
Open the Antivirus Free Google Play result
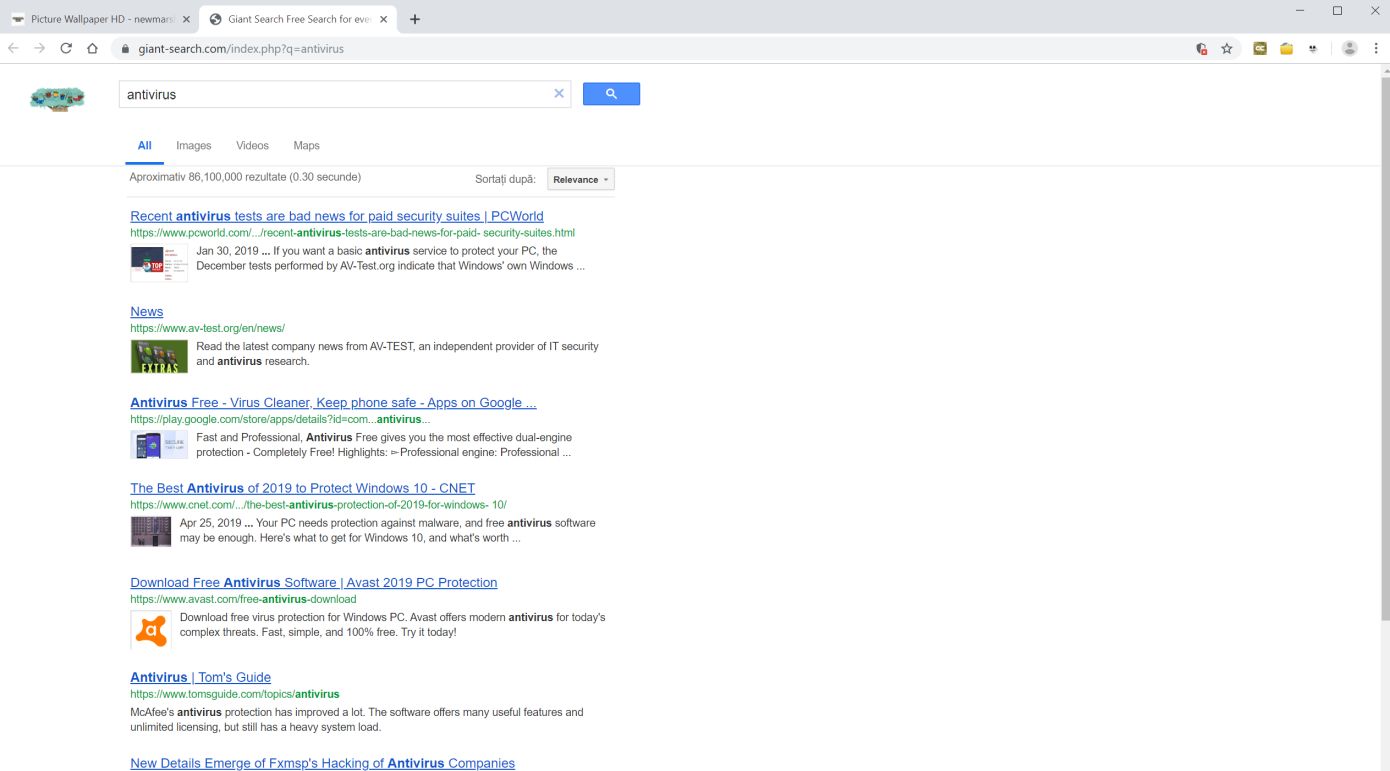[x=333, y=403]
